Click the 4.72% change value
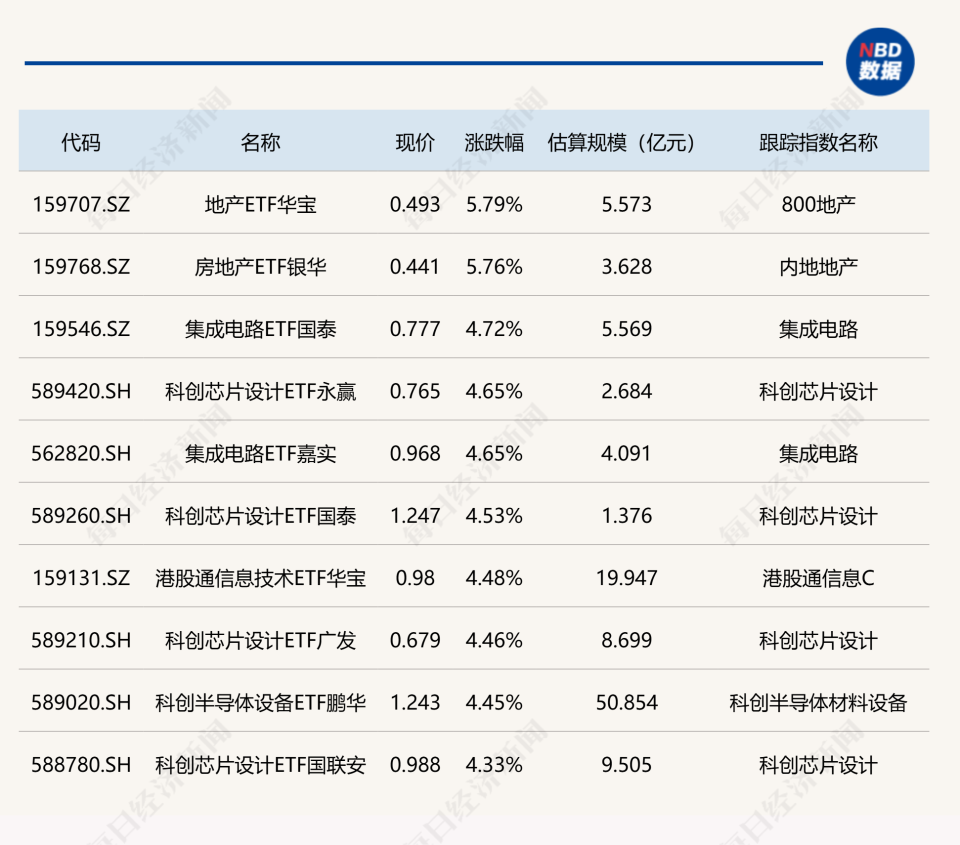960x845 pixels. [x=494, y=329]
